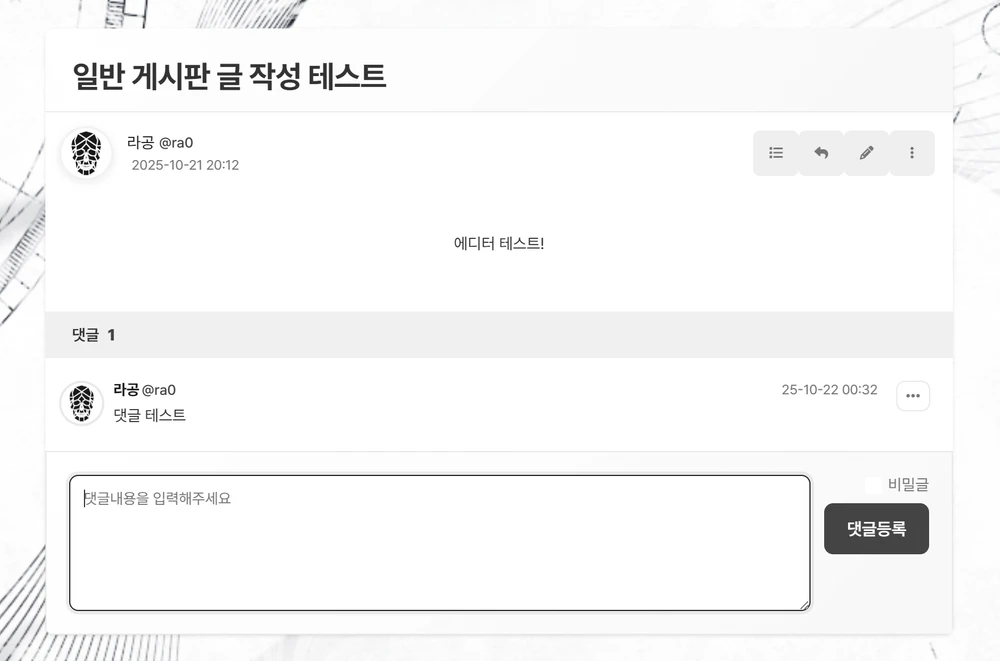
Task: Click the author link 라공 @ra0
Action: [x=160, y=142]
